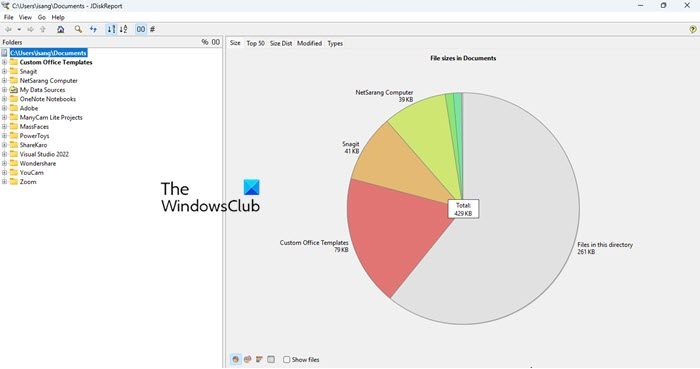Viewport: 700px width, 369px height.
Task: Click the refresh arrows toolbar icon
Action: [93, 29]
